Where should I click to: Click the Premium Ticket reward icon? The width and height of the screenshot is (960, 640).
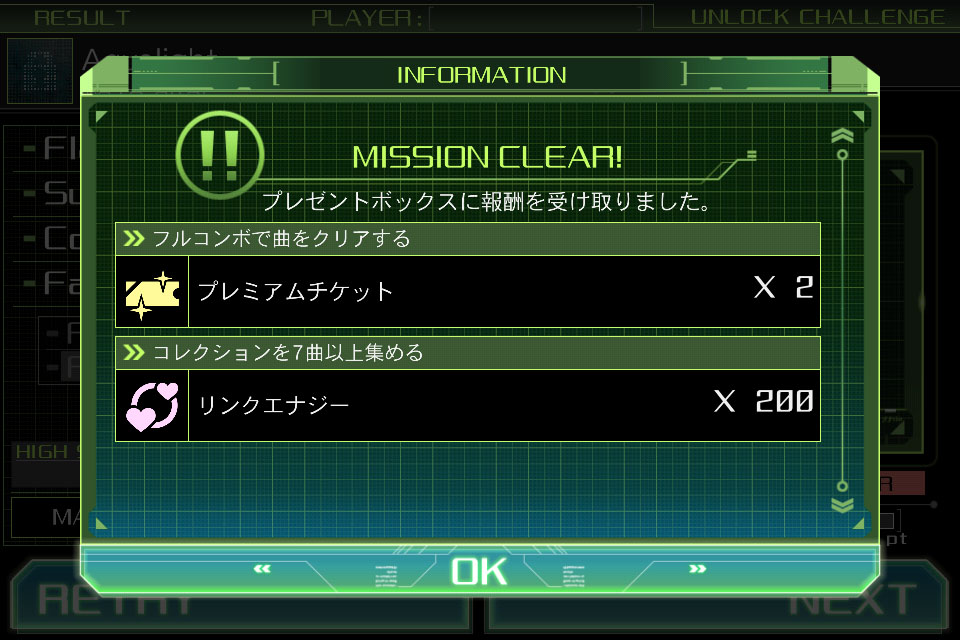[152, 292]
